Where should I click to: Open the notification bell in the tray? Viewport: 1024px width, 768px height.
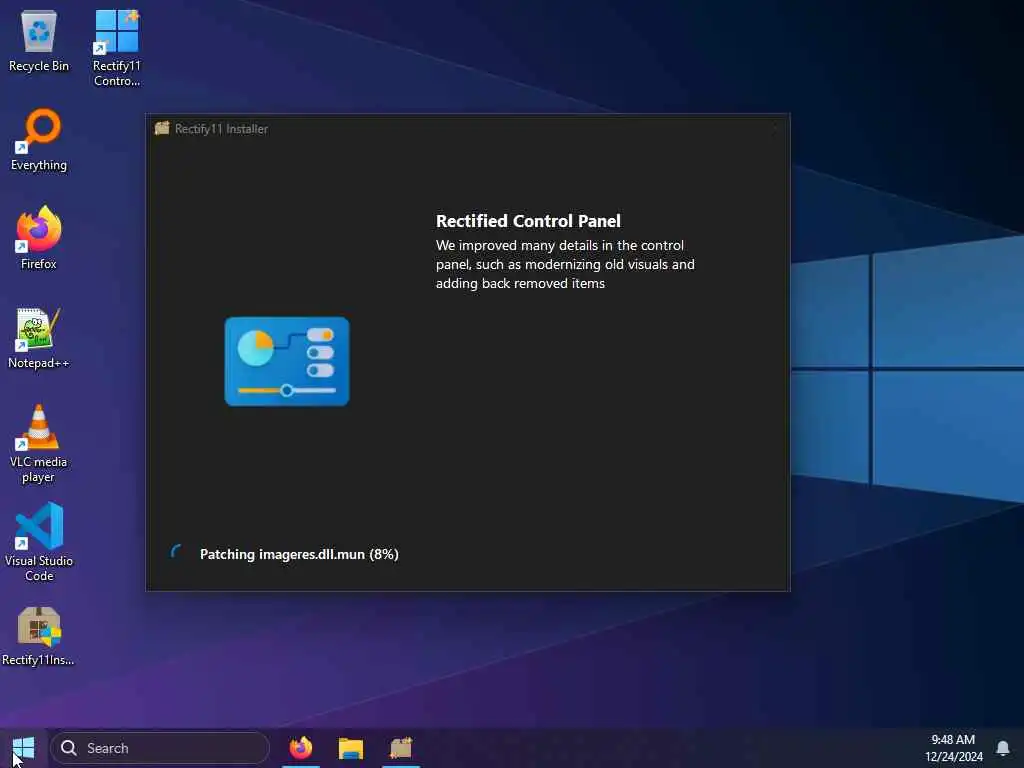(x=1003, y=748)
